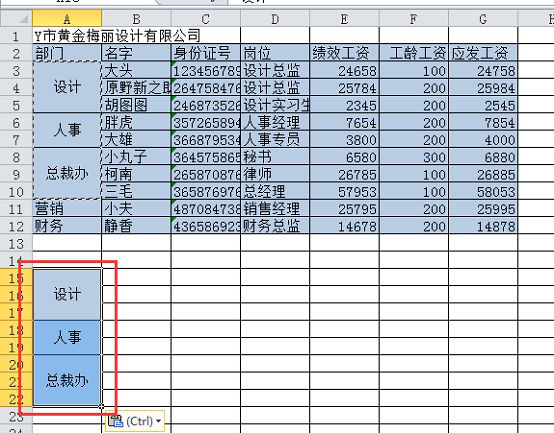Select the pasted 总裁办 merged cell

pos(67,380)
